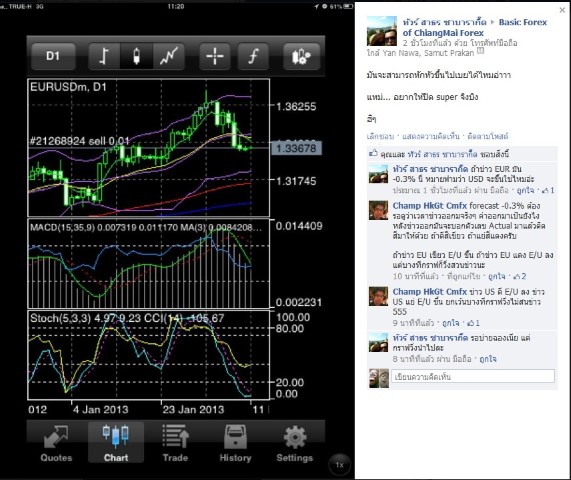
Task: Enable the crosshair tool
Action: pyautogui.click(x=215, y=56)
